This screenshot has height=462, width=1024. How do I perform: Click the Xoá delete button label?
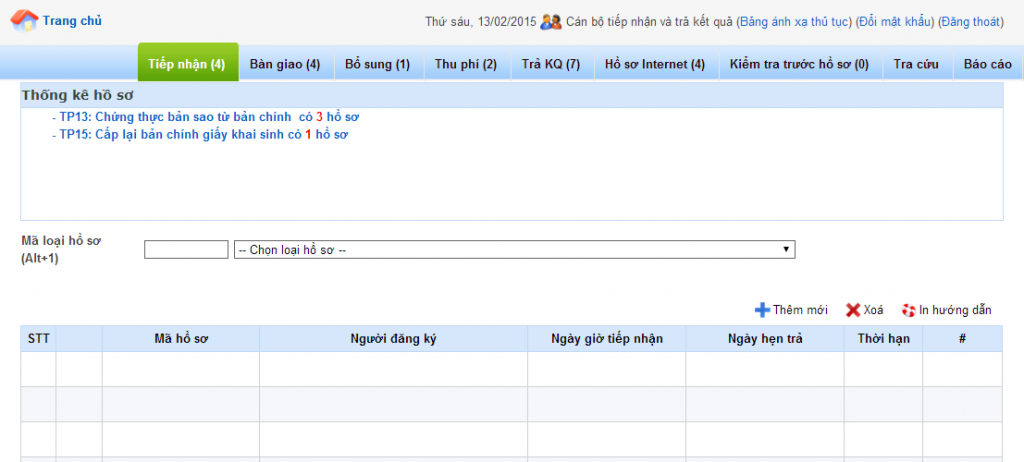pos(873,310)
